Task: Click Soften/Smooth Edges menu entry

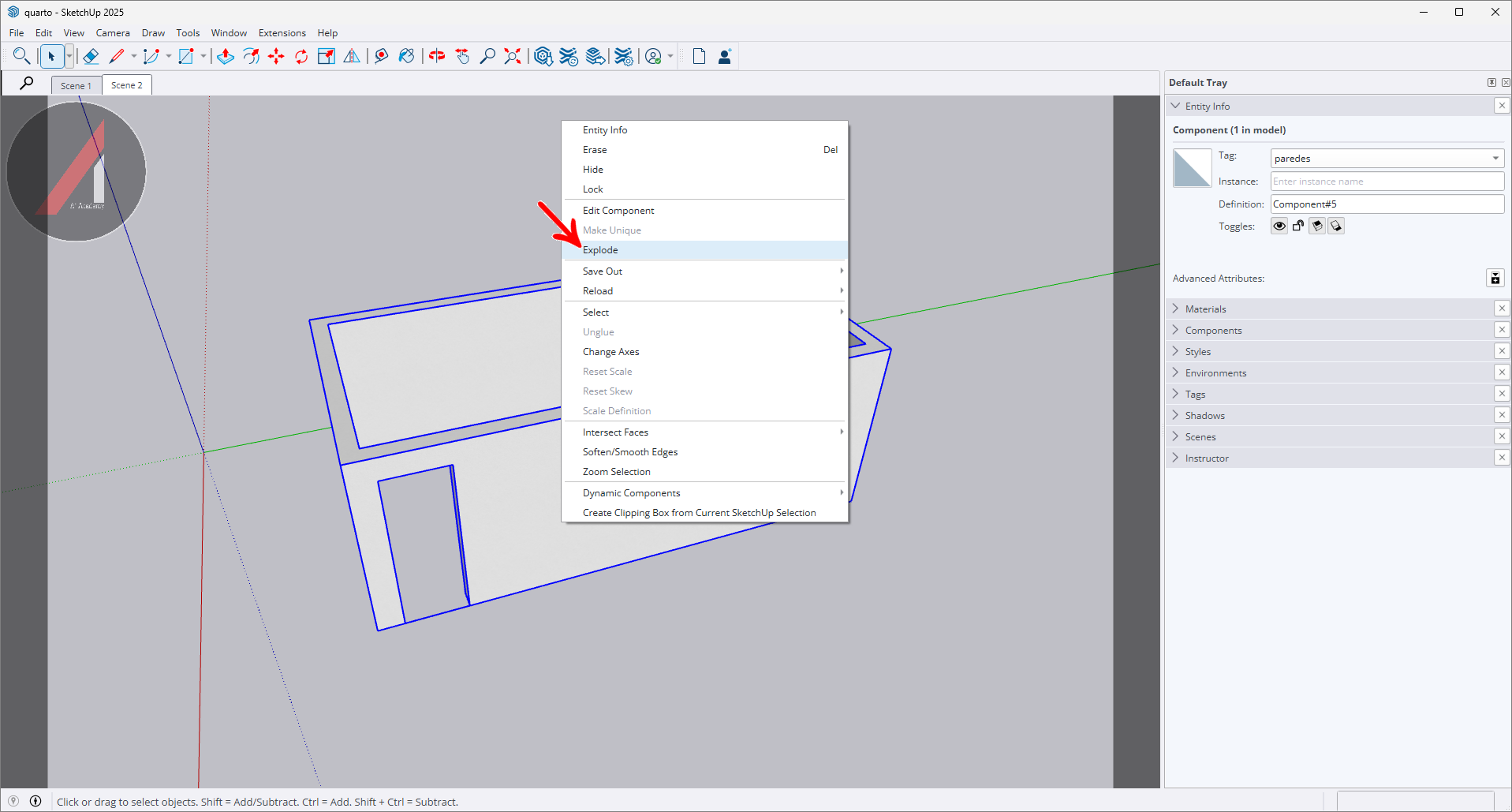Action: pos(705,452)
